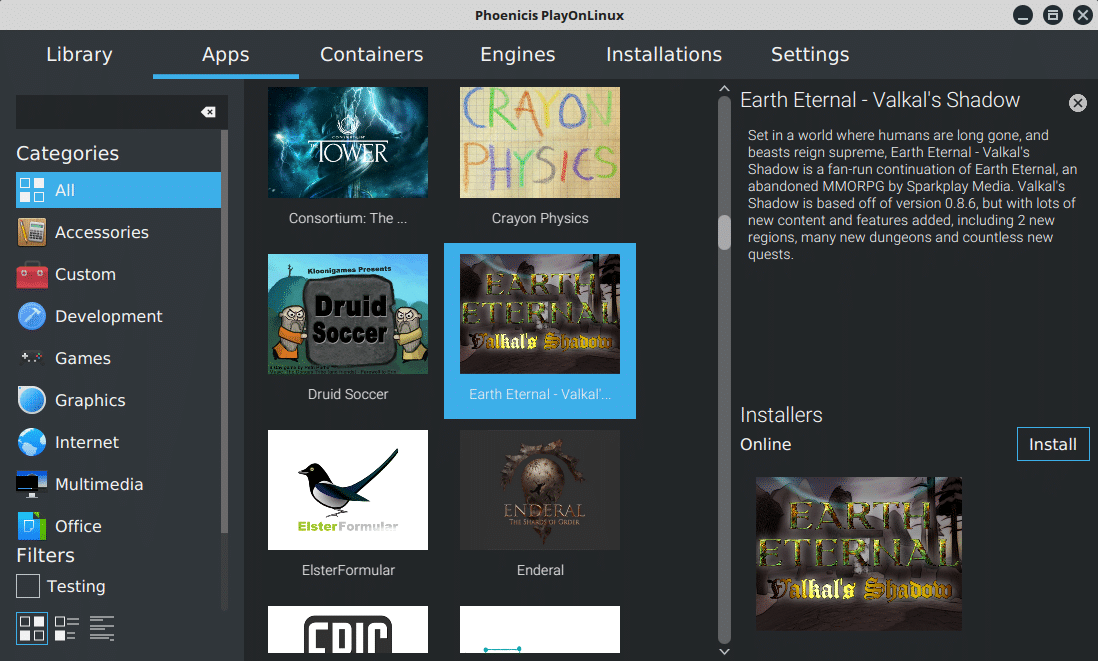Click the Internet globe icon
The image size is (1098, 661).
point(32,442)
